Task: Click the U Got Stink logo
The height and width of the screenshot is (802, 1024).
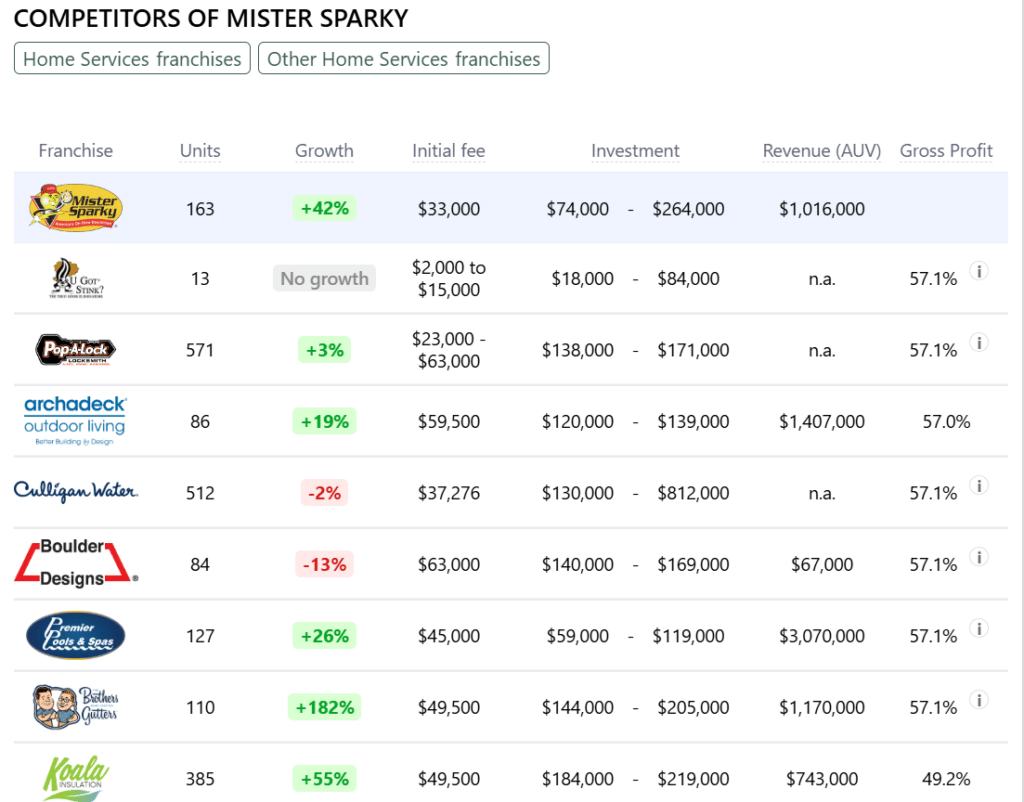Action: pyautogui.click(x=76, y=279)
